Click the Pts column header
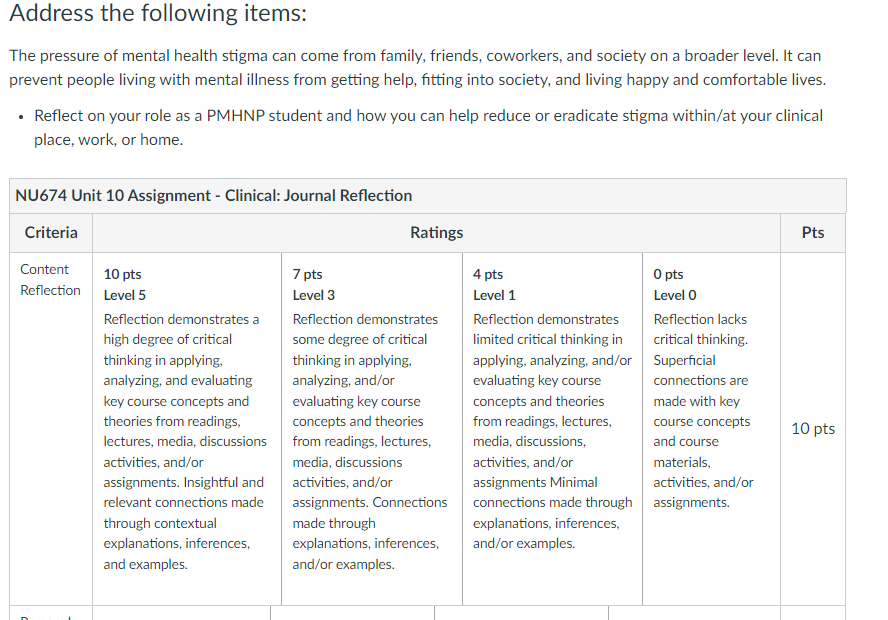Viewport: 888px width, 620px height. coord(813,233)
